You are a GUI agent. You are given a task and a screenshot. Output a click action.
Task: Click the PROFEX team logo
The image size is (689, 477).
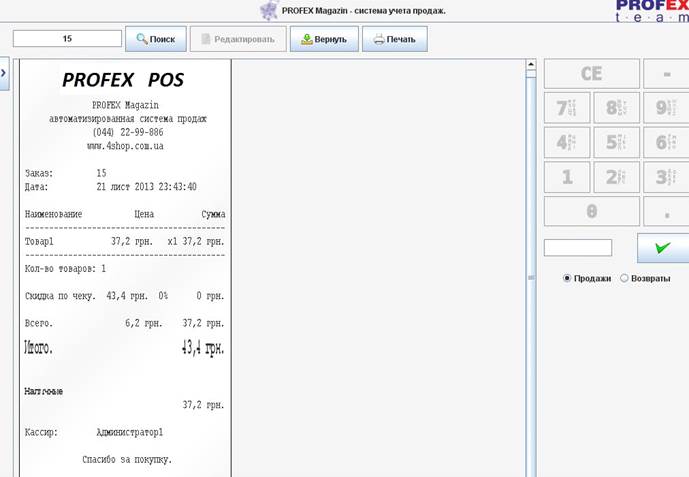[x=652, y=11]
